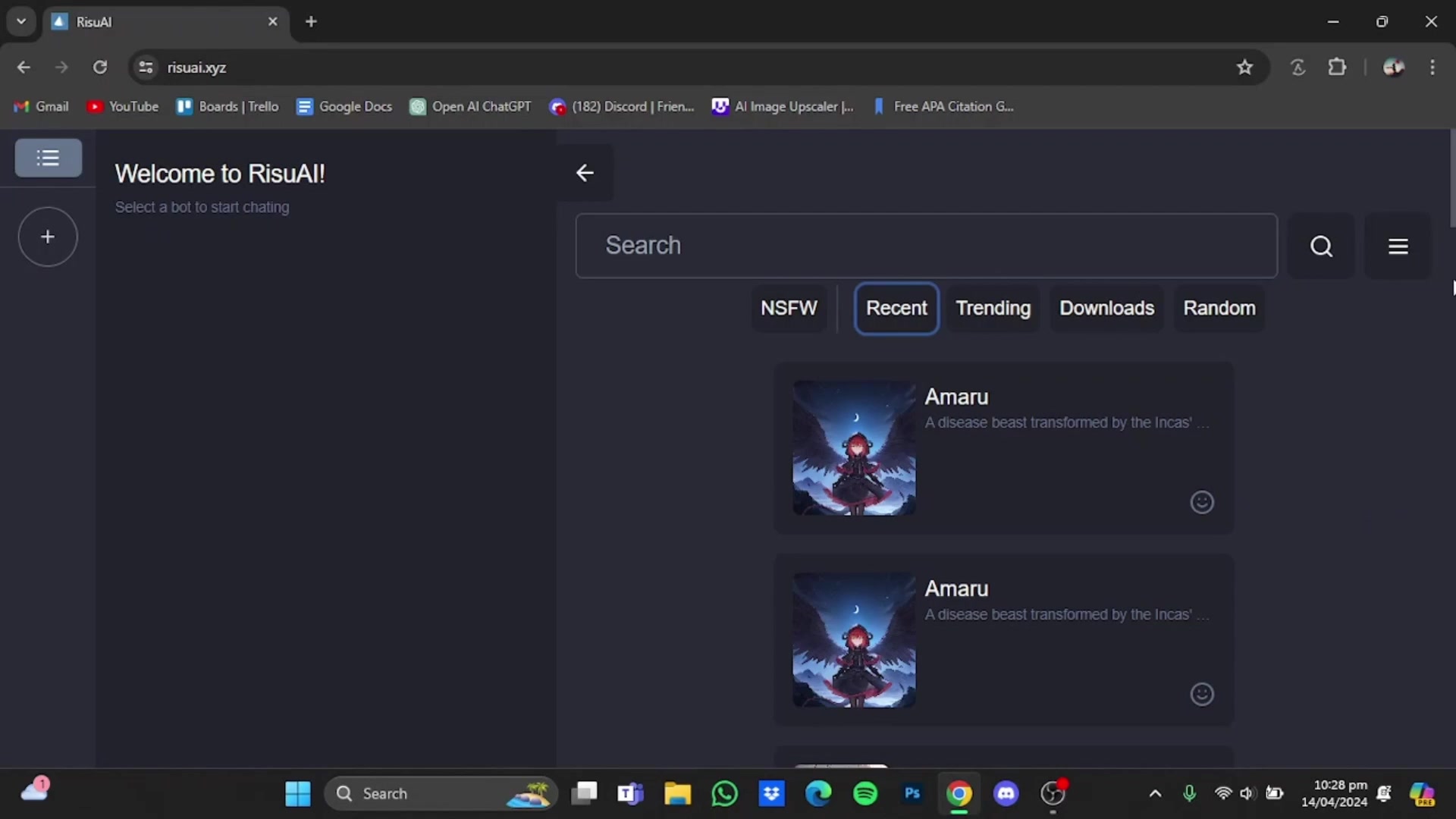Expand the tab search chevron
The image size is (1456, 819).
[21, 21]
